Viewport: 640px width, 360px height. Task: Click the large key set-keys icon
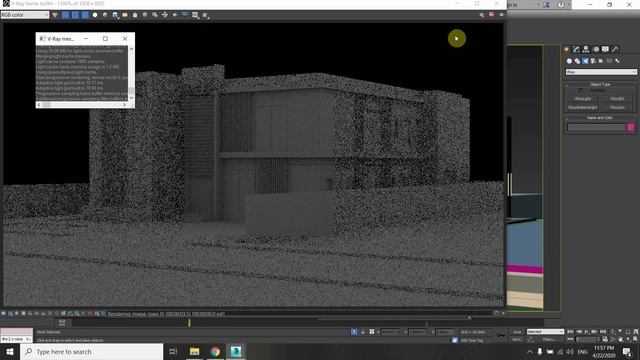[500, 335]
